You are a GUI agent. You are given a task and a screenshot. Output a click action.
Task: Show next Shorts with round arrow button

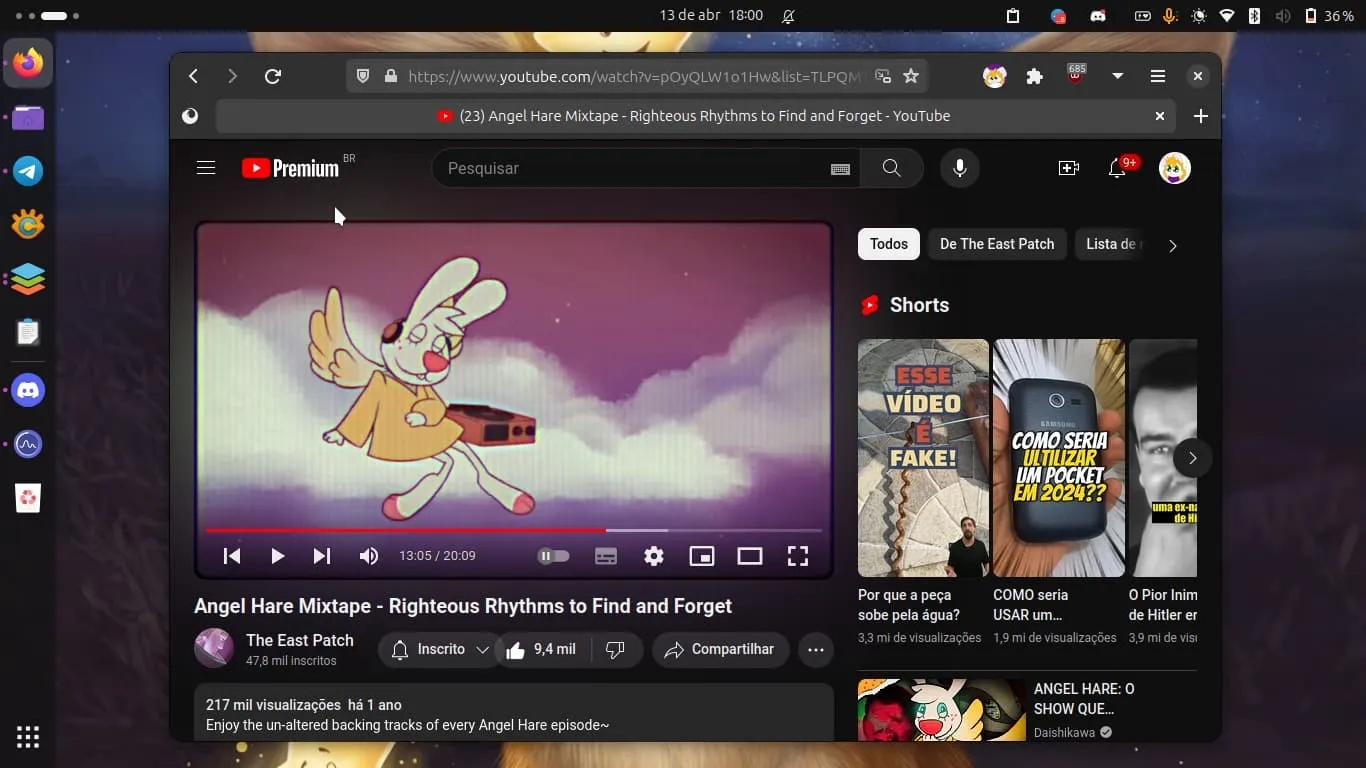coord(1192,458)
